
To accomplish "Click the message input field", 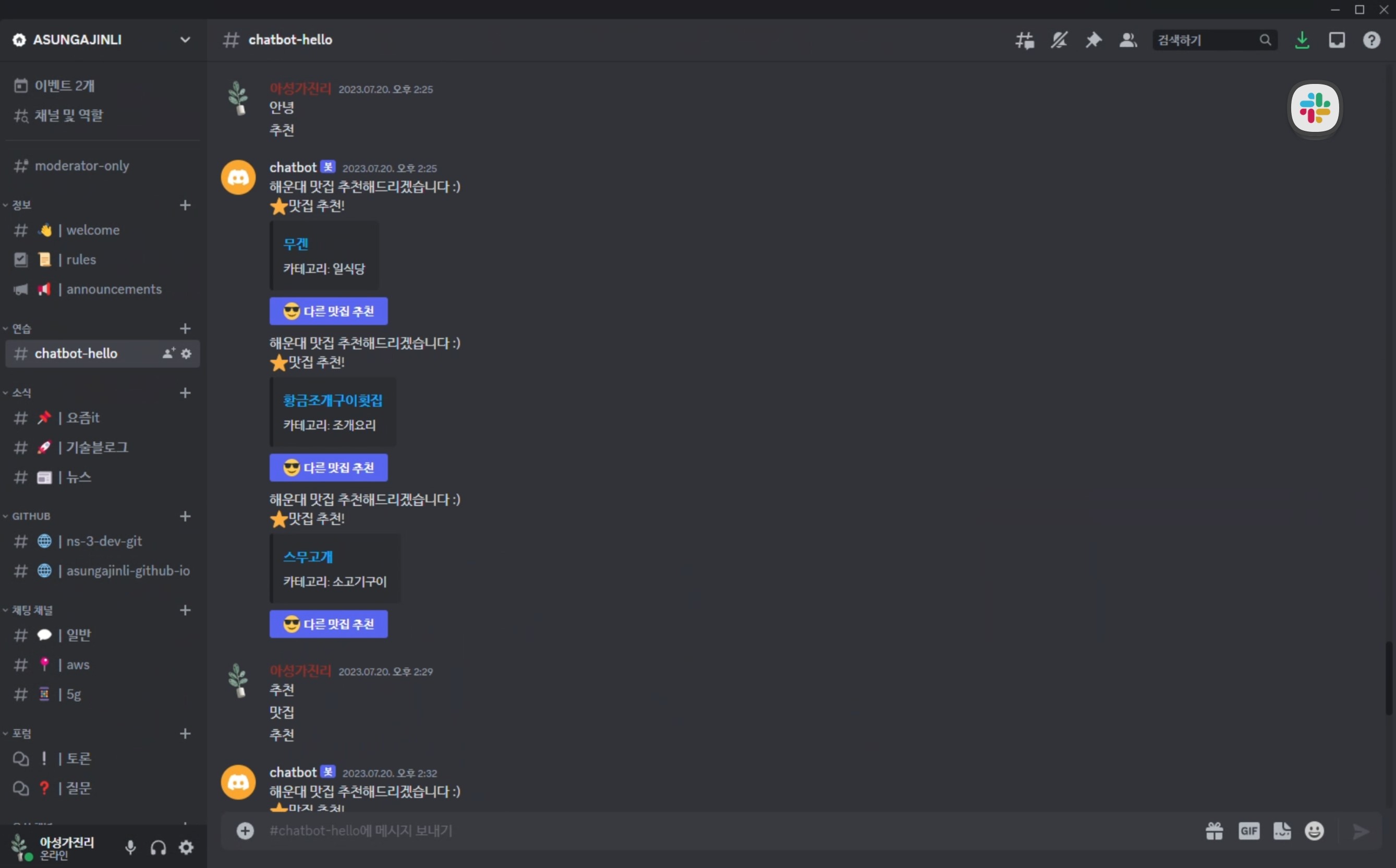I will pos(730,830).
